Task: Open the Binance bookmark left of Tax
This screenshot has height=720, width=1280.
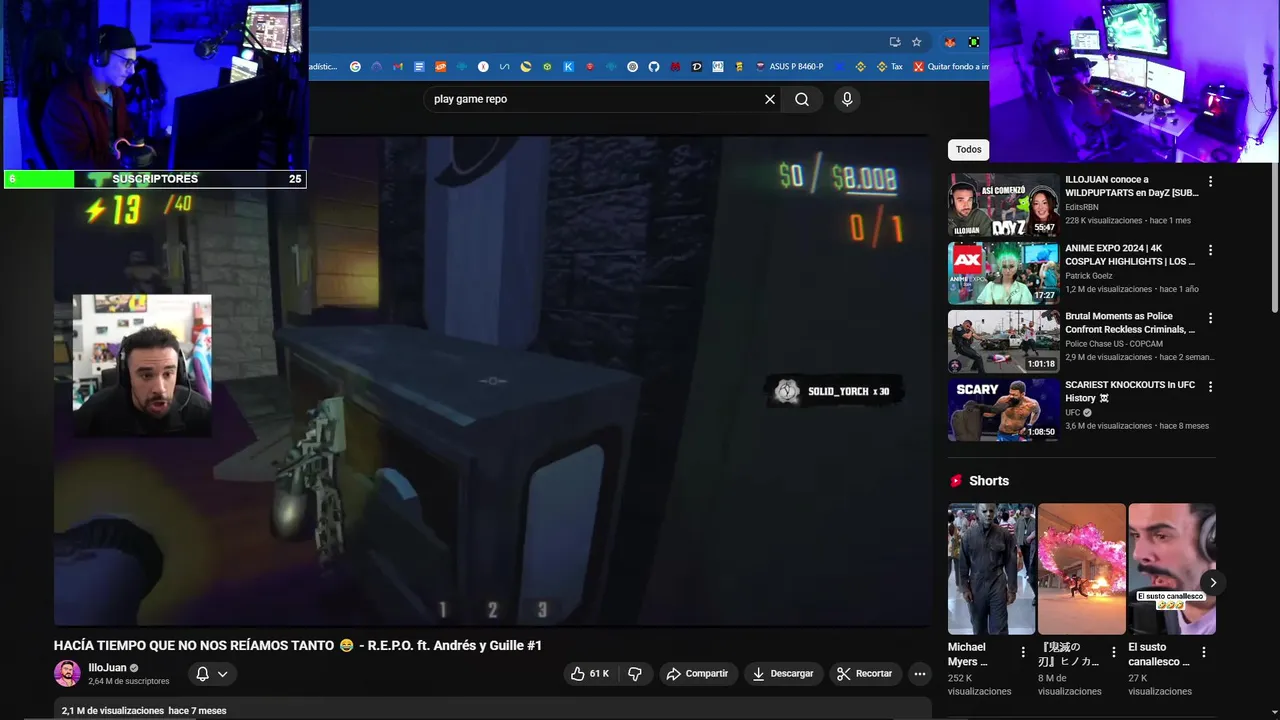Action: pyautogui.click(x=859, y=67)
